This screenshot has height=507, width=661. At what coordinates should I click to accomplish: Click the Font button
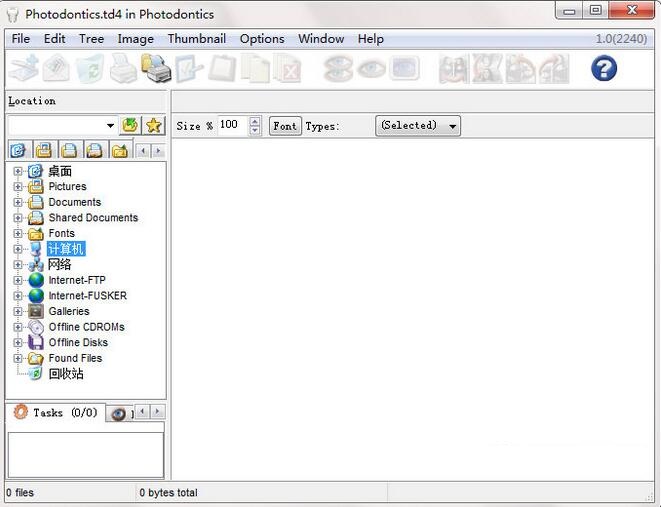point(285,126)
